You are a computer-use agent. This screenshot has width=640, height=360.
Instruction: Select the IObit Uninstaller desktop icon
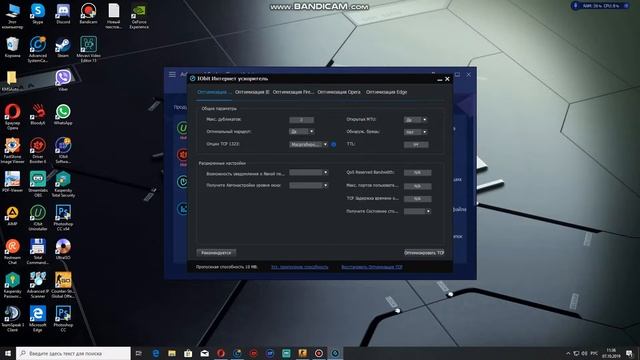(x=38, y=217)
